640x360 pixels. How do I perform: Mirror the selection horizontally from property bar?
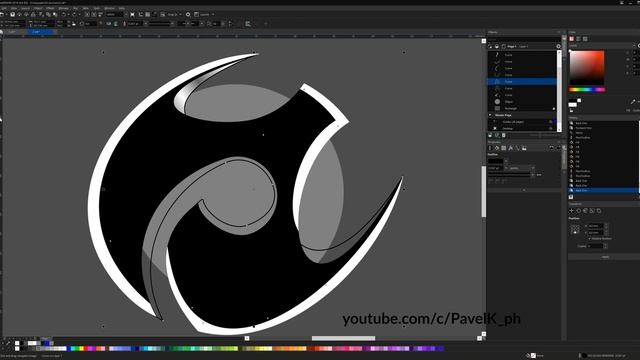[109, 24]
